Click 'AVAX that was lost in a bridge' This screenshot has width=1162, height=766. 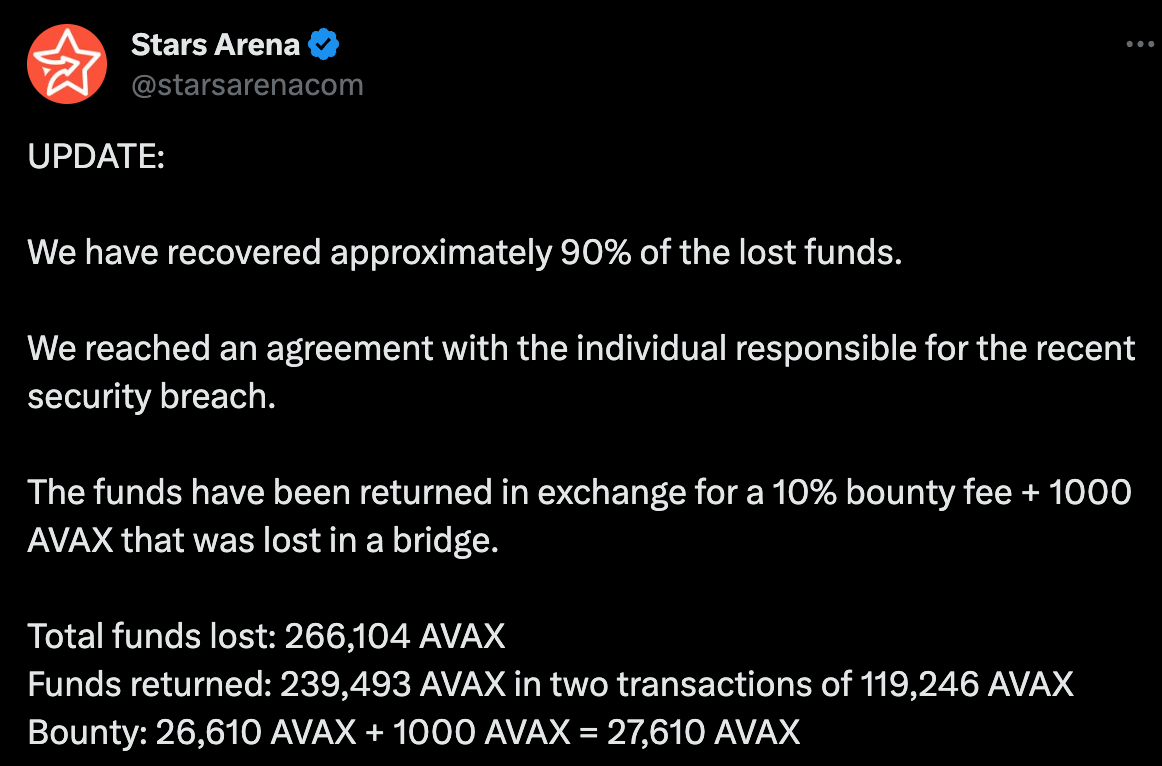263,540
